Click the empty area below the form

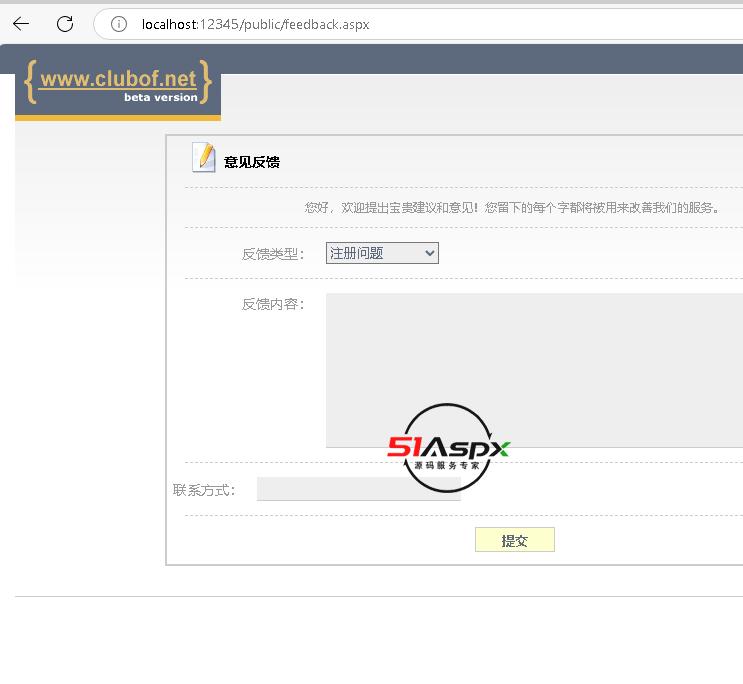(380, 640)
